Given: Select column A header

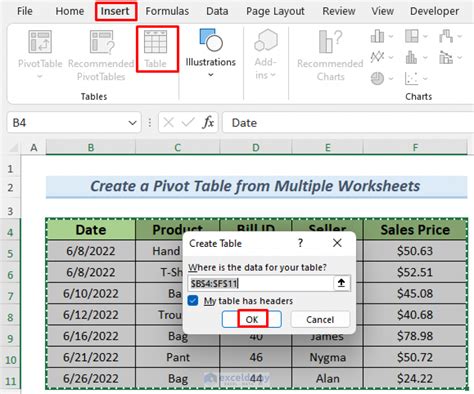Looking at the screenshot, I should pos(33,147).
